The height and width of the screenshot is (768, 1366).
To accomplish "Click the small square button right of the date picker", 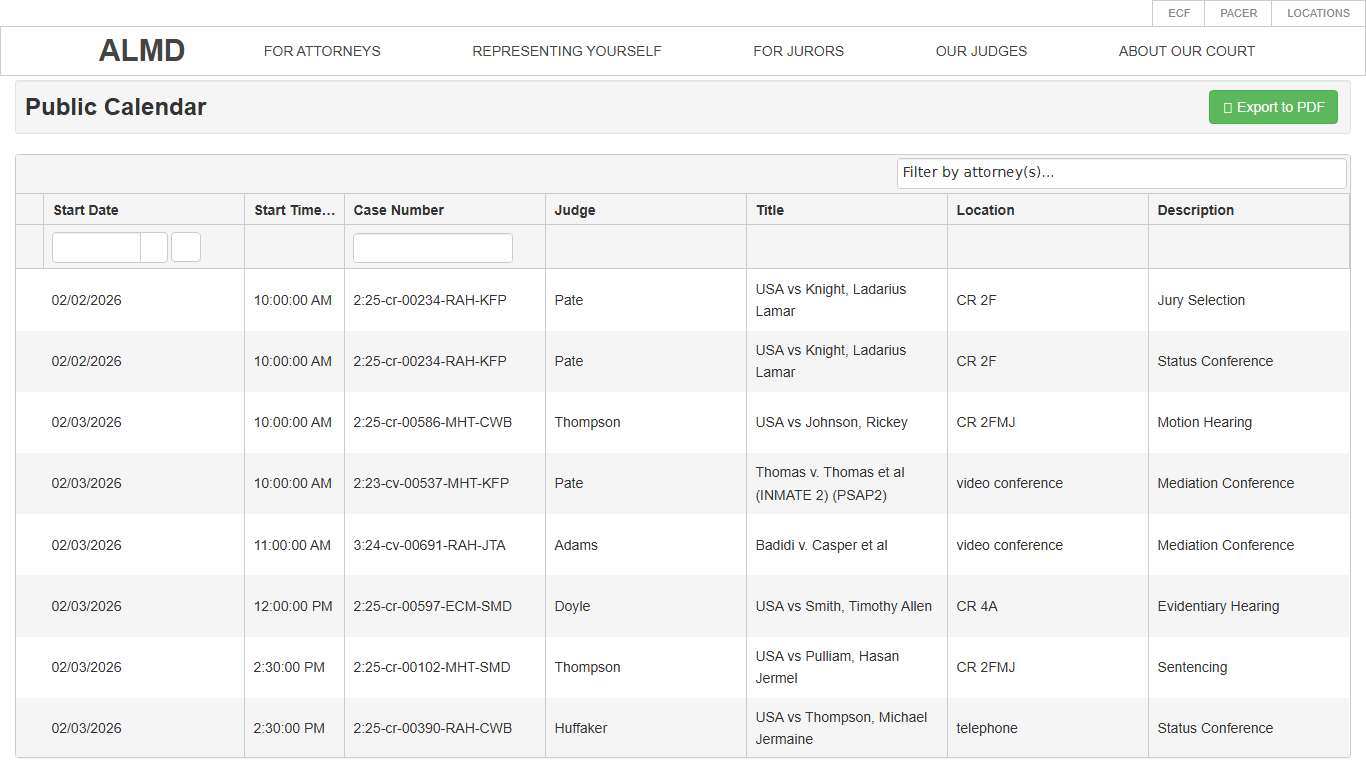I will point(186,247).
